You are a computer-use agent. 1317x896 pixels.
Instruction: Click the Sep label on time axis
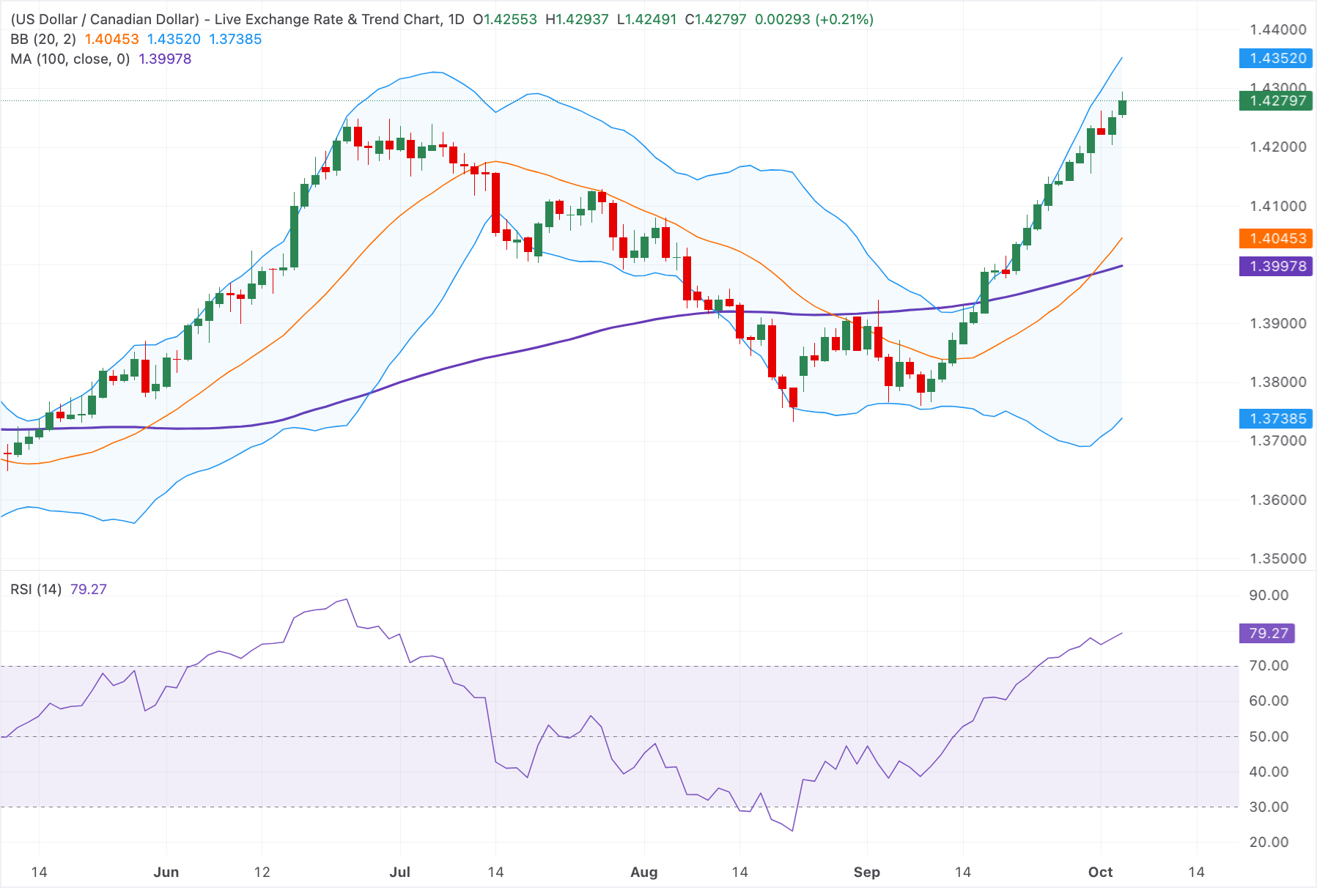tap(866, 872)
